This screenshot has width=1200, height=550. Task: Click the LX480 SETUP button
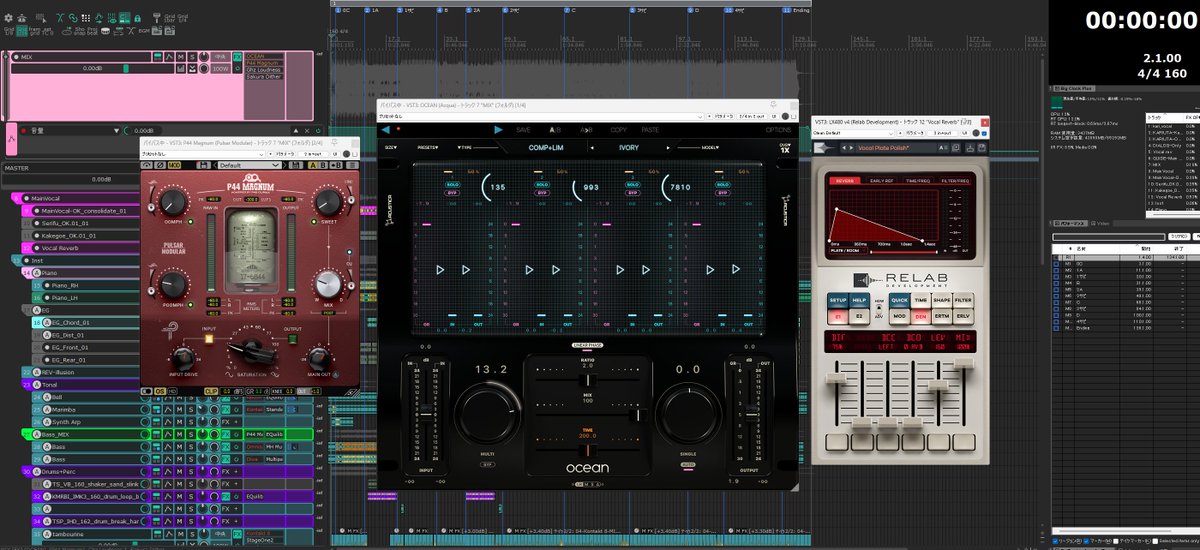click(838, 300)
